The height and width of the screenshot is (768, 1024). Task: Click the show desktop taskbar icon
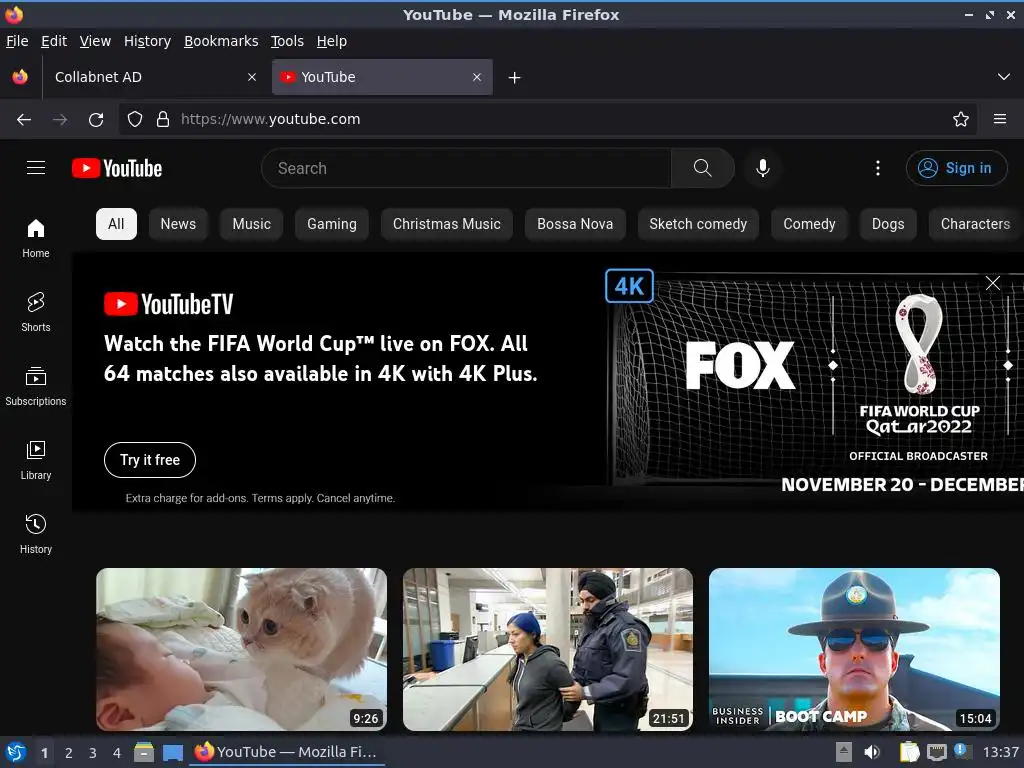(x=172, y=752)
